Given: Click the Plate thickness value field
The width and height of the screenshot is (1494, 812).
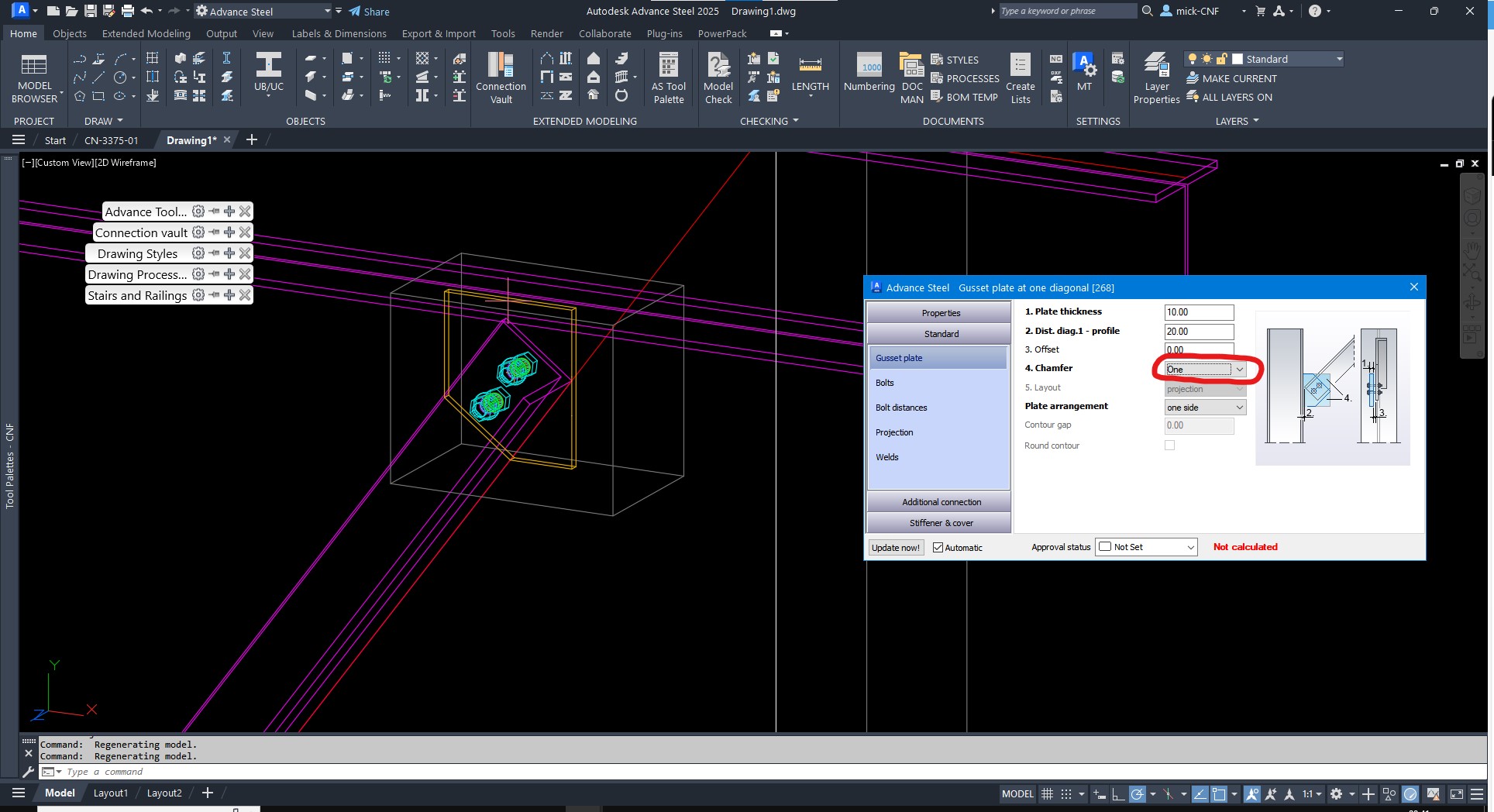Looking at the screenshot, I should click(x=1198, y=312).
